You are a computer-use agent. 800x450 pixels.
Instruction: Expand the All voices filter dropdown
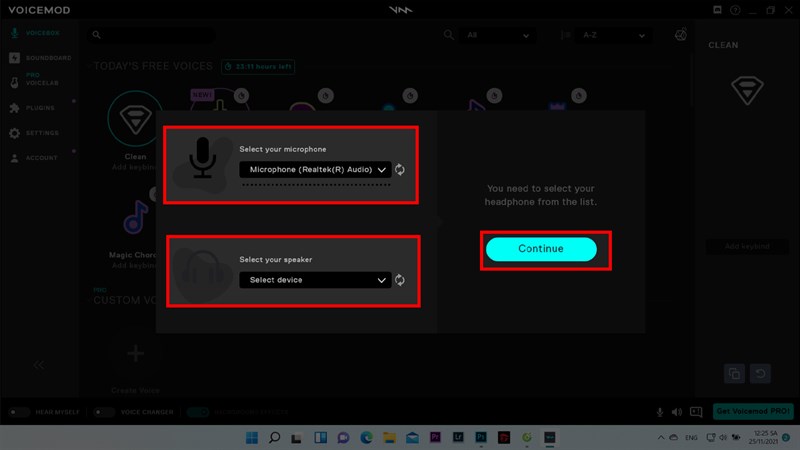497,35
